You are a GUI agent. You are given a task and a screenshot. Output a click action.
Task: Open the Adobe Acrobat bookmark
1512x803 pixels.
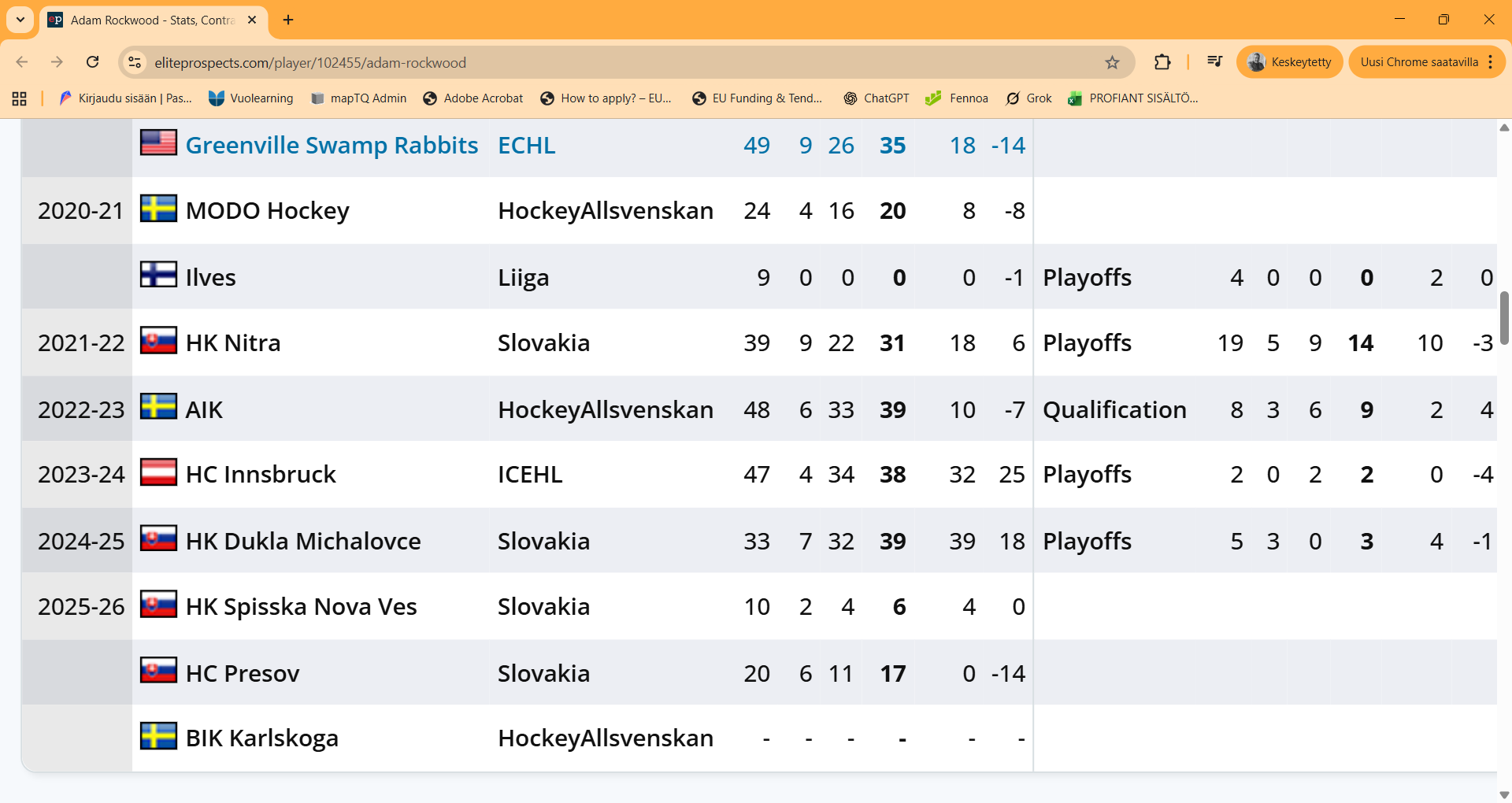(472, 98)
